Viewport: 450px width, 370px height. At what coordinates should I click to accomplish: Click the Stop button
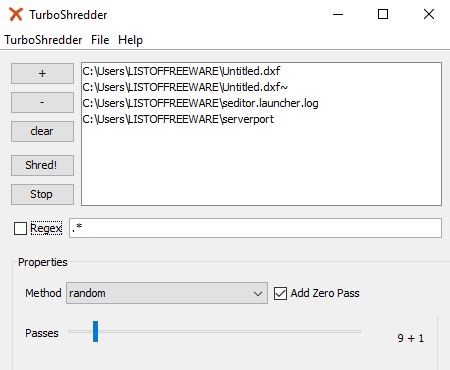42,194
